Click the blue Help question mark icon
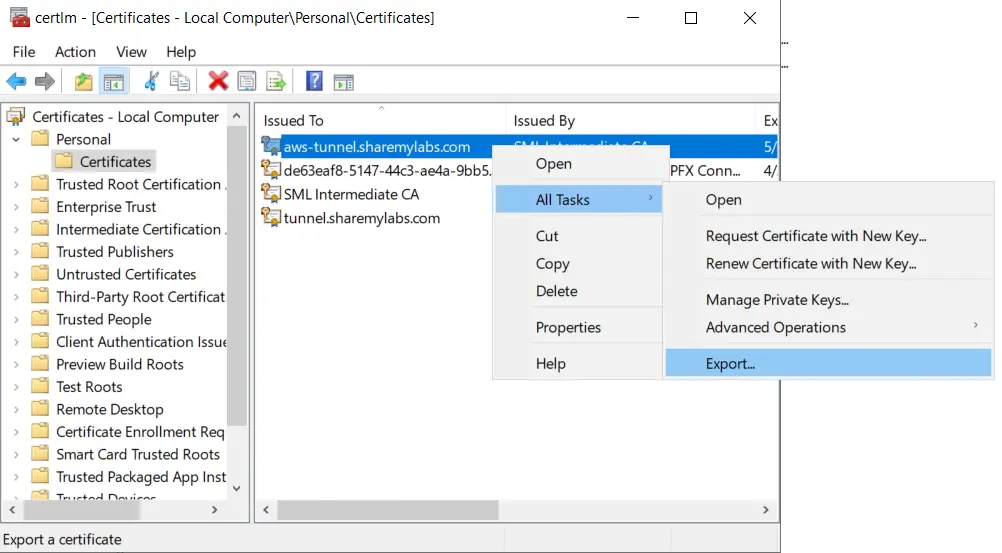The image size is (1002, 553). coord(314,82)
